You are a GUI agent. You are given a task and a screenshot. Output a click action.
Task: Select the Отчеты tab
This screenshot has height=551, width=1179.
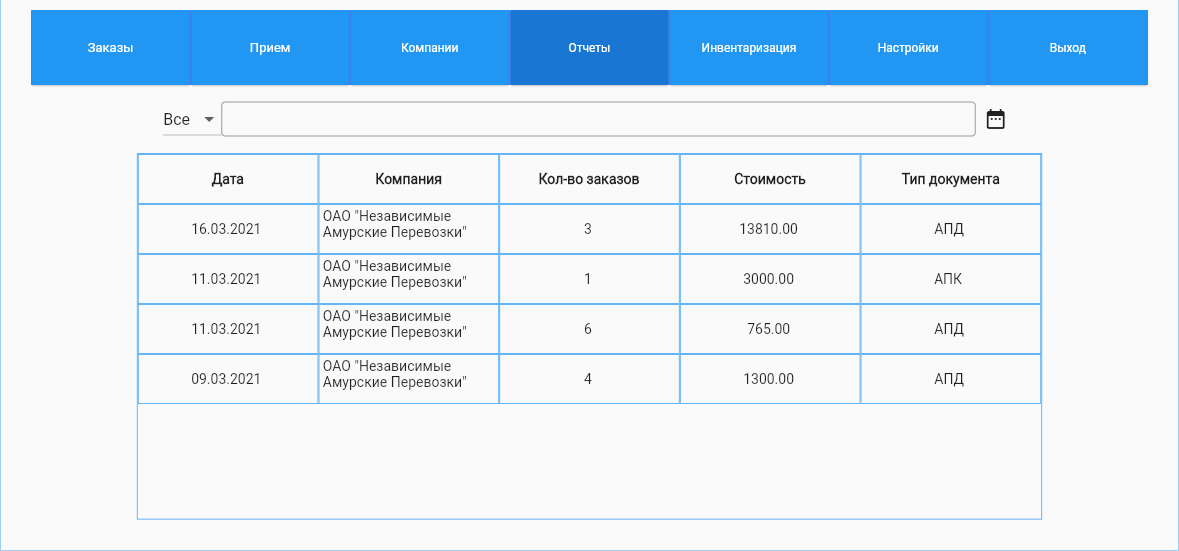coord(589,47)
